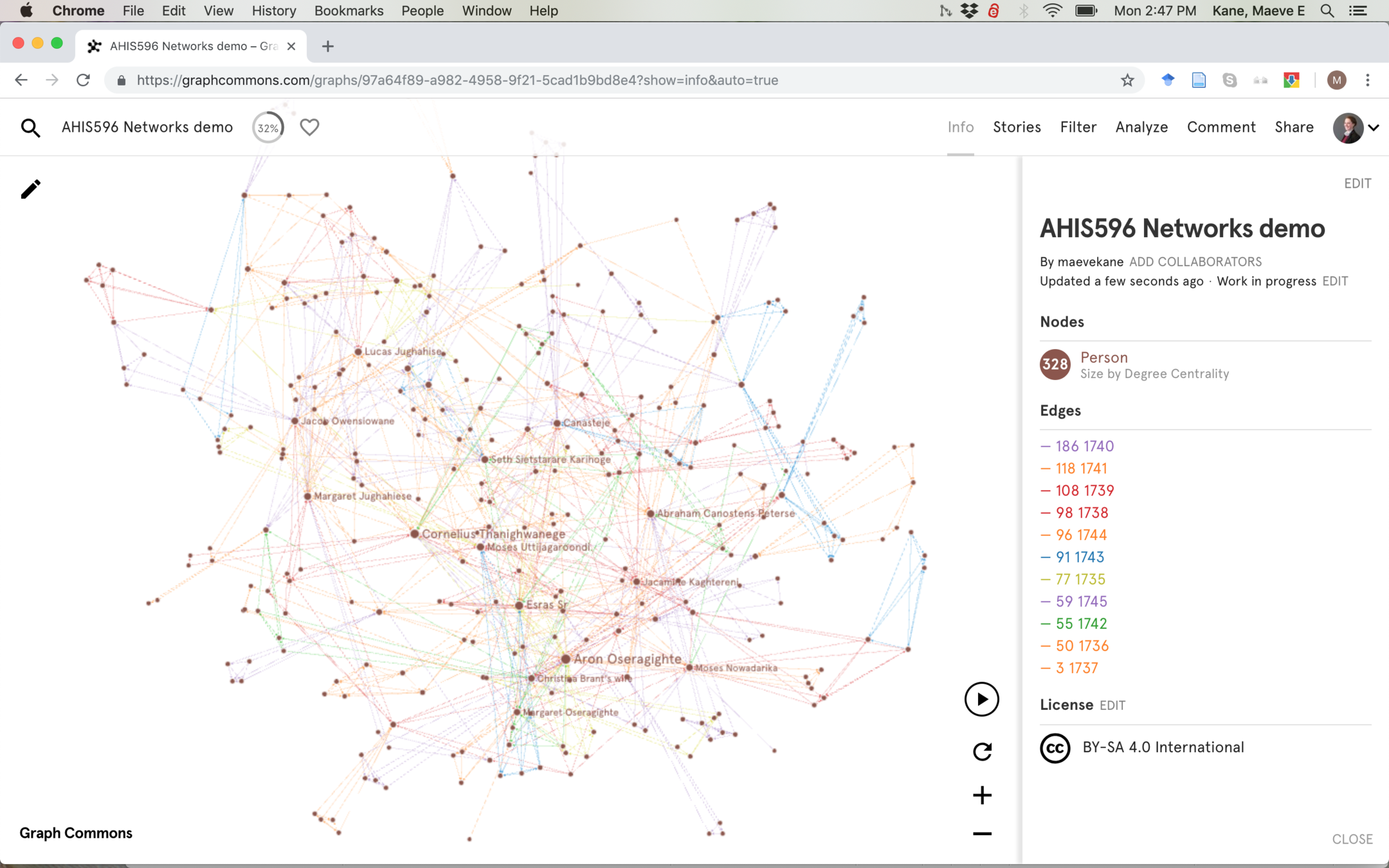Image resolution: width=1389 pixels, height=868 pixels.
Task: Like the graph with heart icon
Action: click(309, 127)
